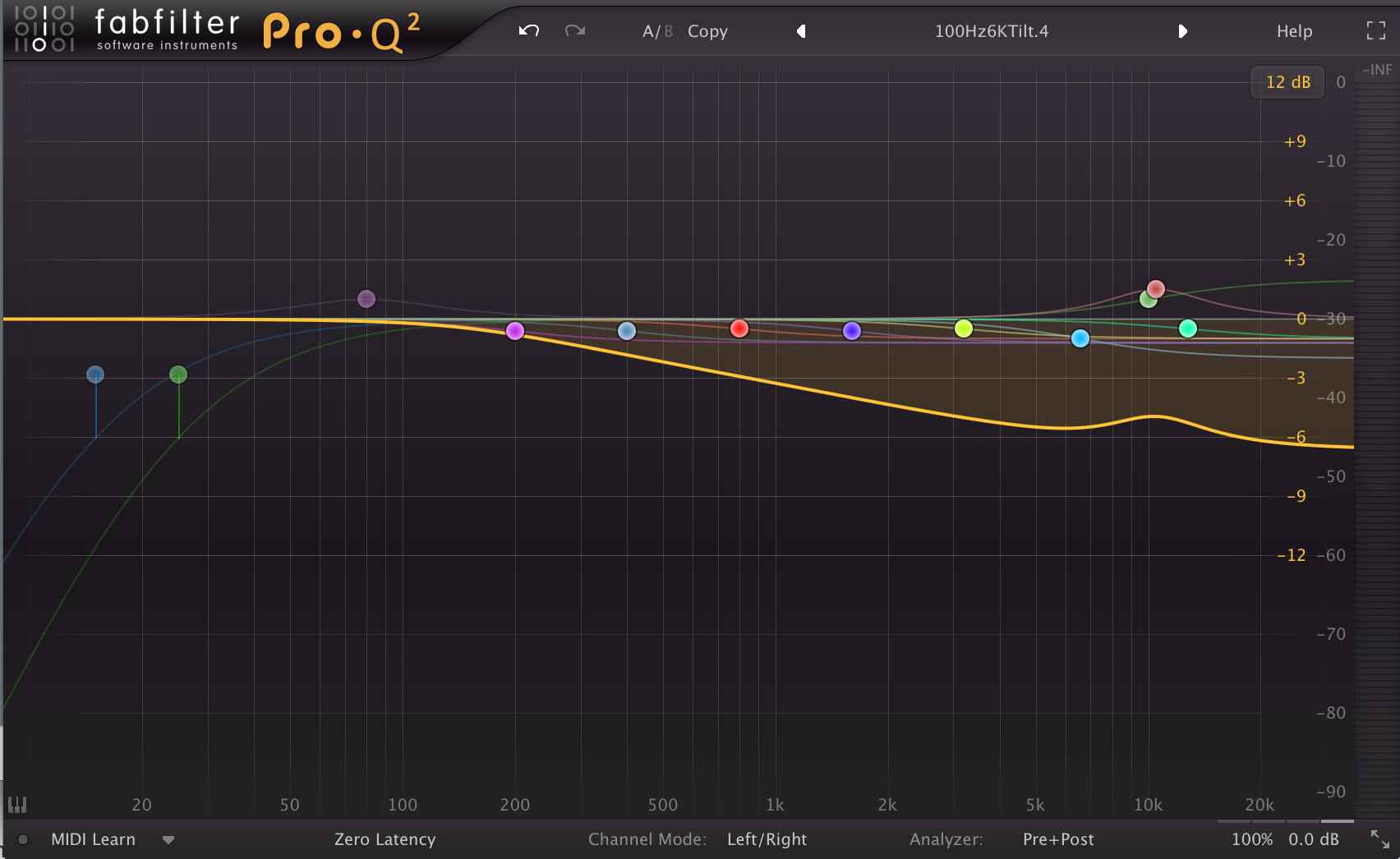Open the Help menu

tap(1294, 31)
